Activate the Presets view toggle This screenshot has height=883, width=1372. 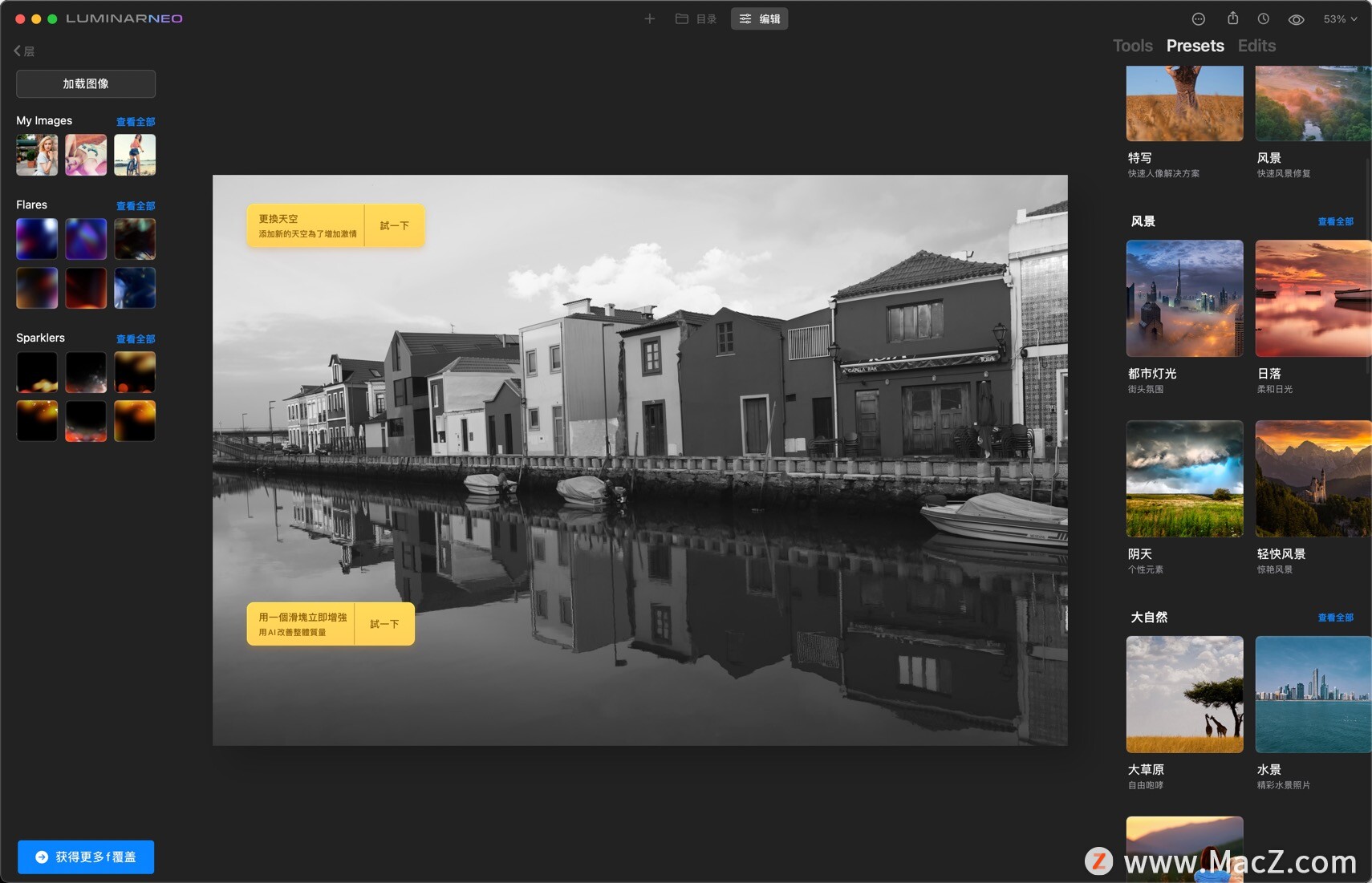click(1195, 46)
